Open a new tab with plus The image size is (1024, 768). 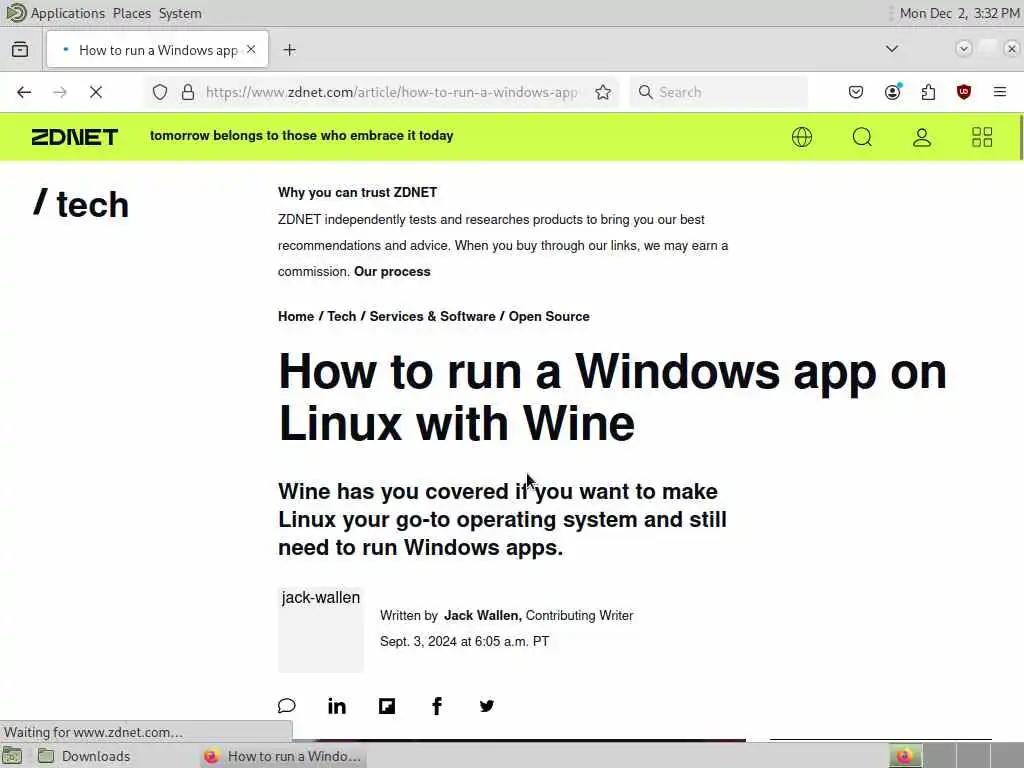coord(290,50)
